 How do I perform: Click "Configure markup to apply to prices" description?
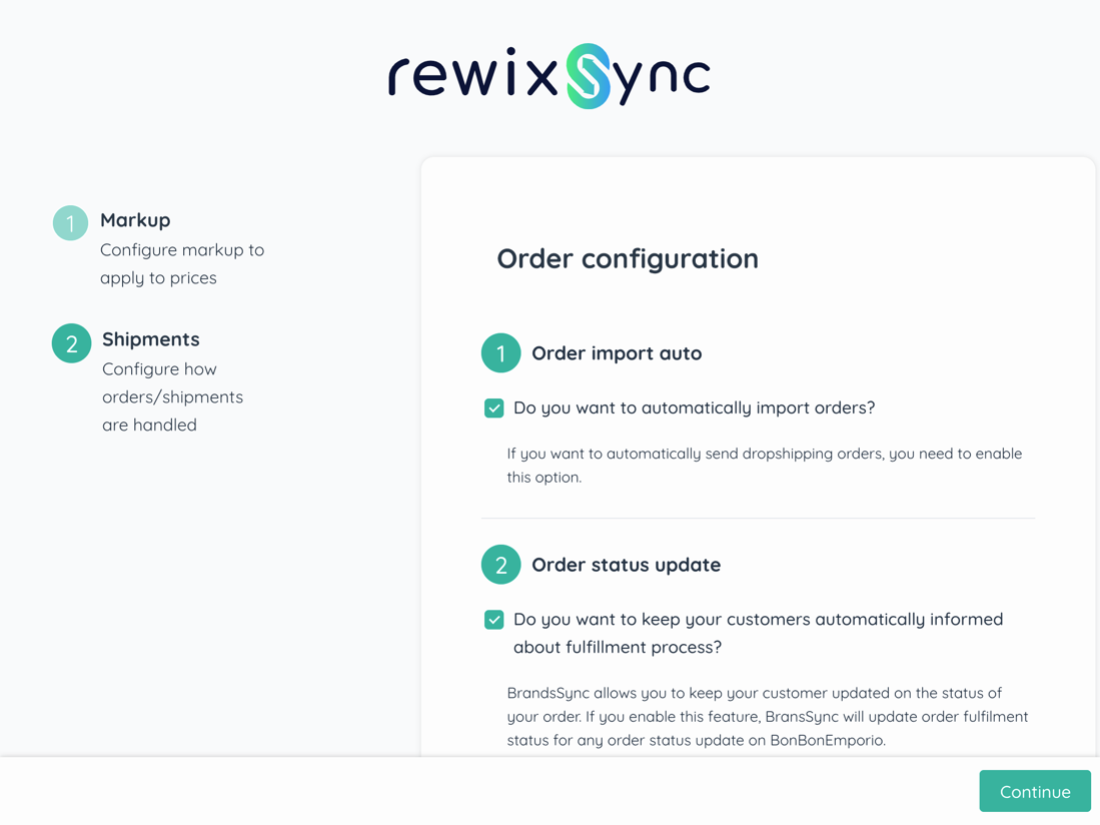point(182,264)
